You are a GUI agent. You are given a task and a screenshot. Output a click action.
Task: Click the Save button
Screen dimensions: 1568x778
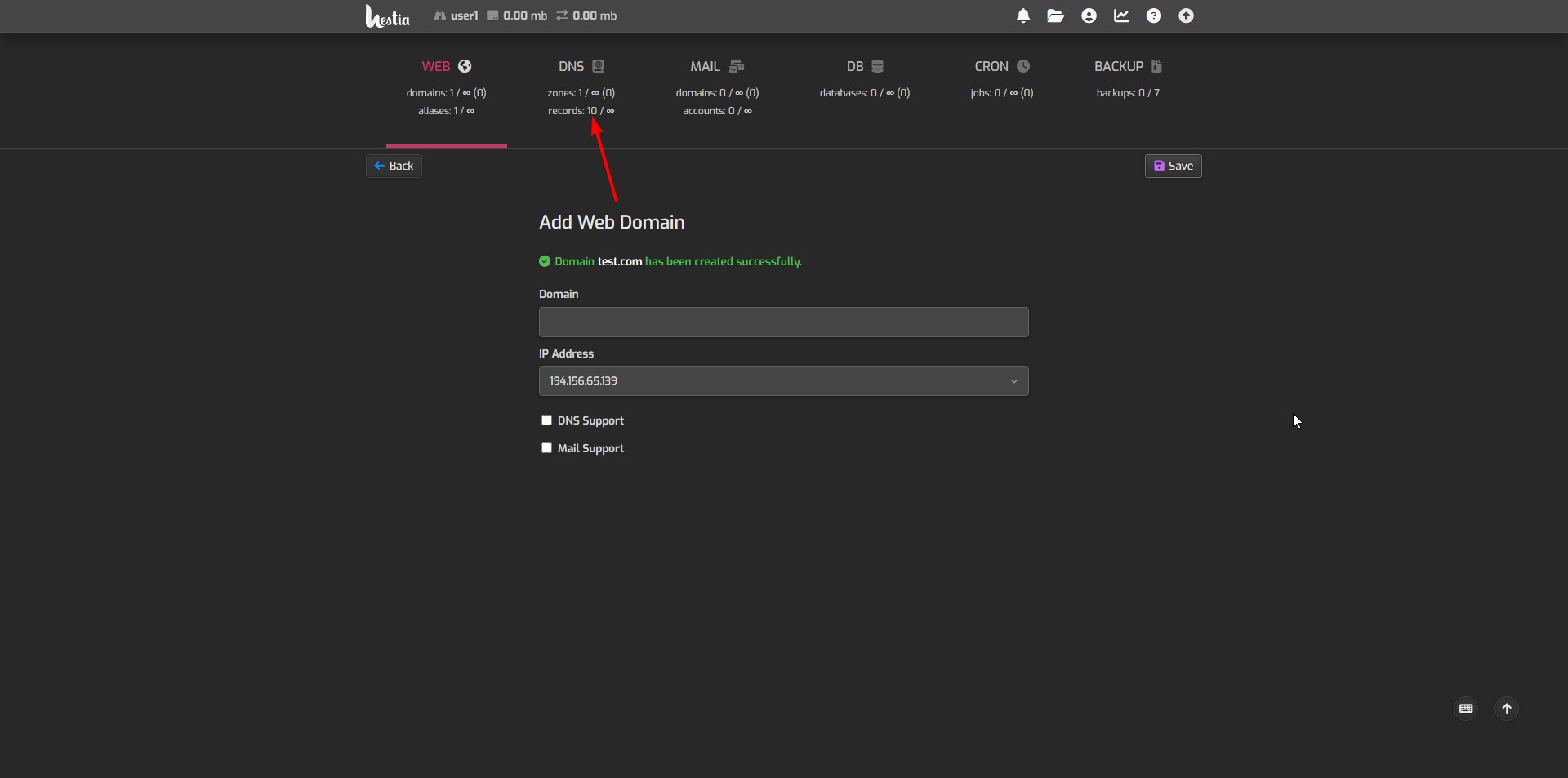[1173, 166]
